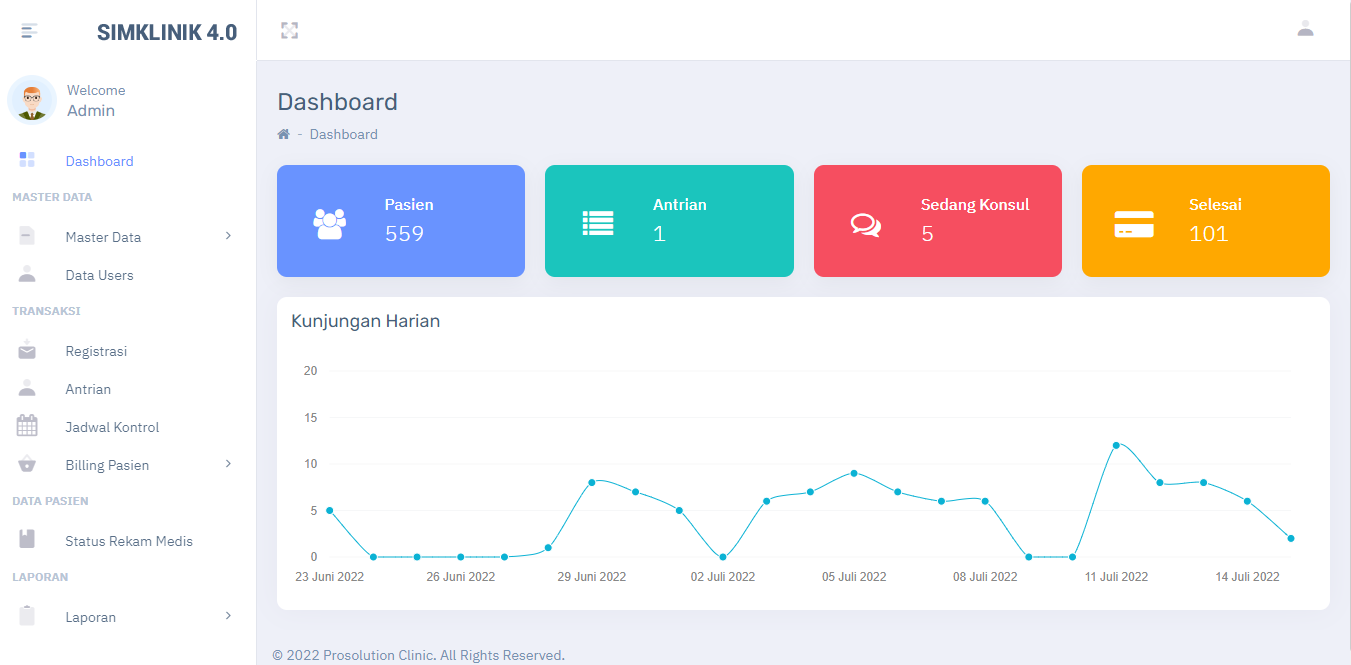Screen dimensions: 1351x665
Task: Click the fullscreen expand icon
Action: coord(290,31)
